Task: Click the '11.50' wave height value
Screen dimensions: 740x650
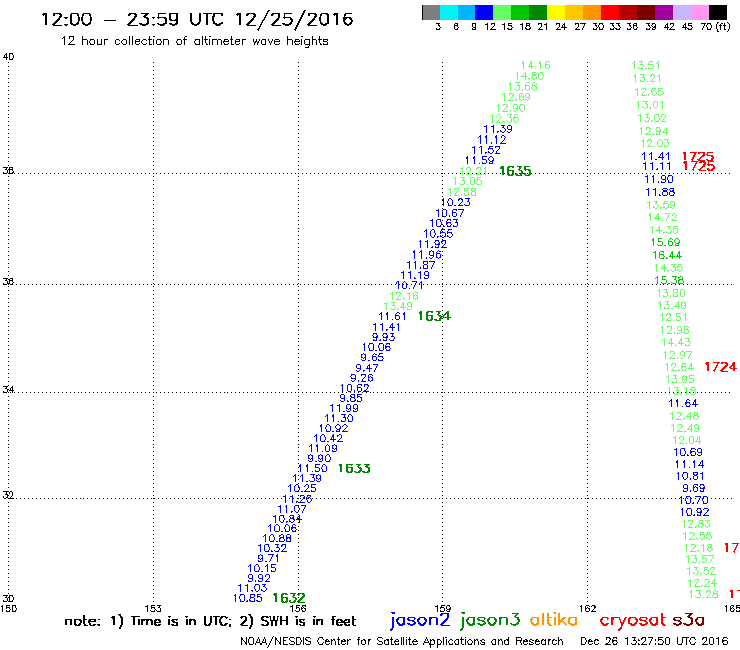Action: pos(312,468)
